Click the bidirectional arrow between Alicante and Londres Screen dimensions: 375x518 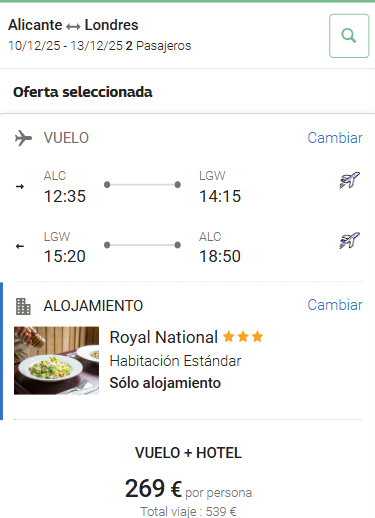click(73, 26)
